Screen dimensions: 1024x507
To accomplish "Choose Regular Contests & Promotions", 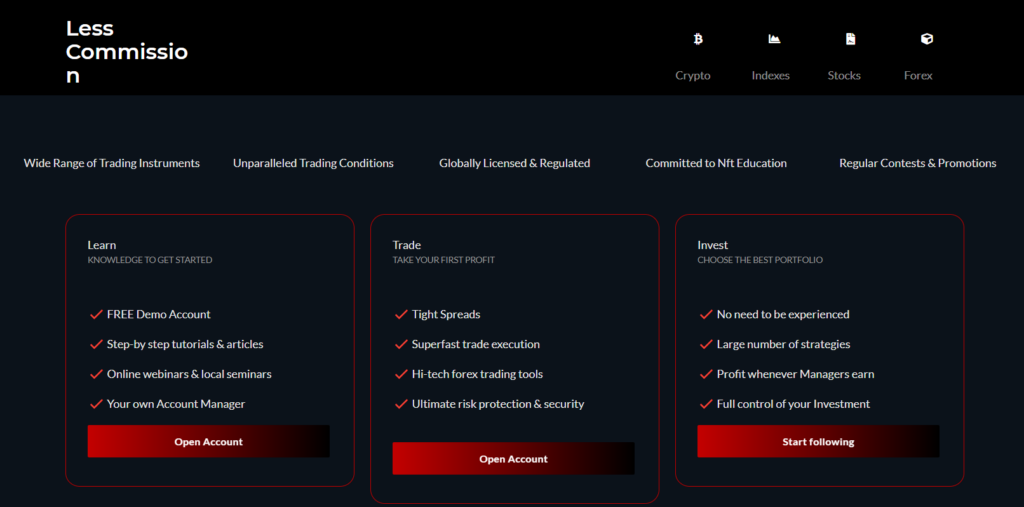I will click(917, 163).
